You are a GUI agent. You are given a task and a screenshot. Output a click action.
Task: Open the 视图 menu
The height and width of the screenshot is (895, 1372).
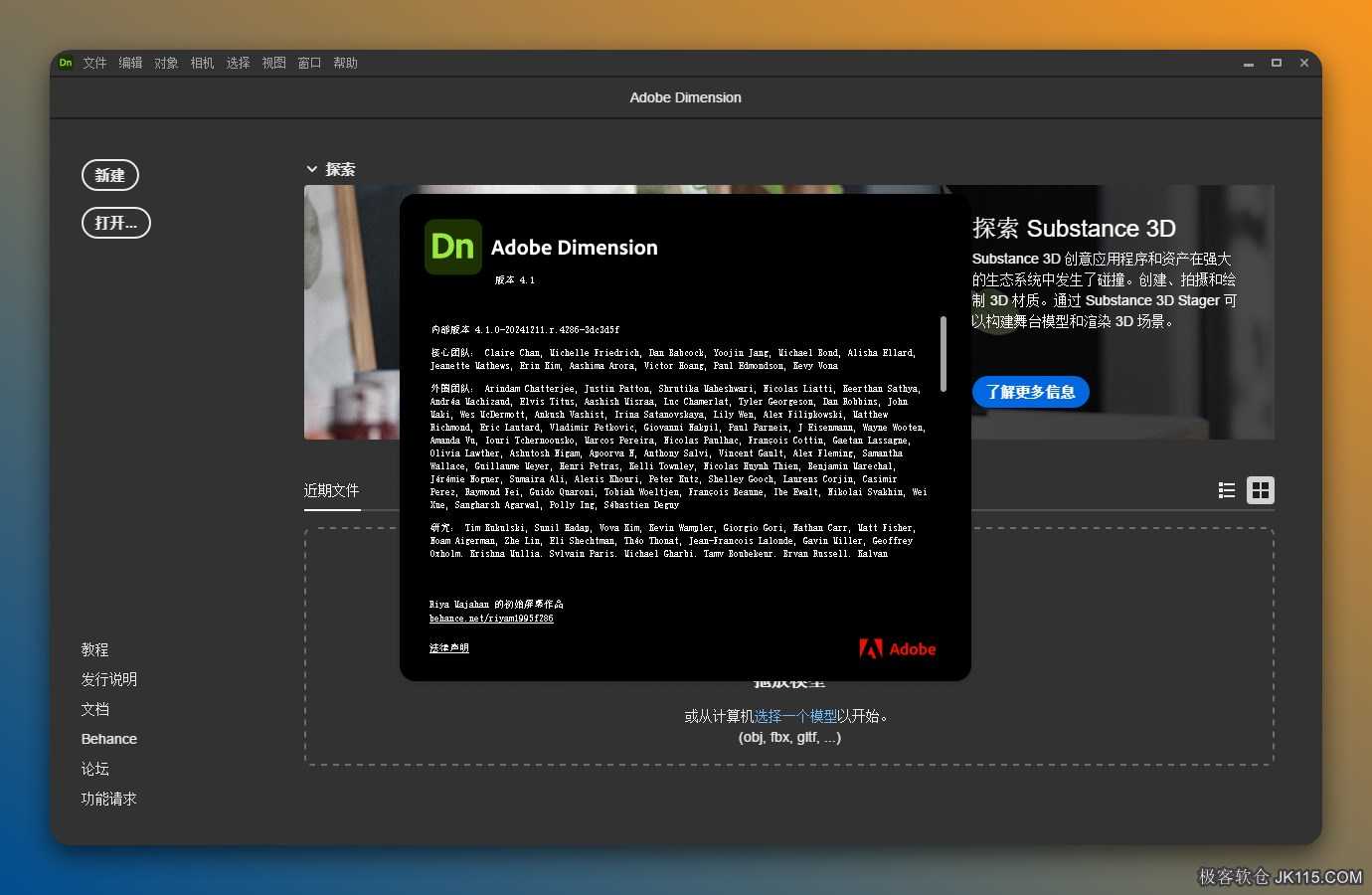coord(274,63)
